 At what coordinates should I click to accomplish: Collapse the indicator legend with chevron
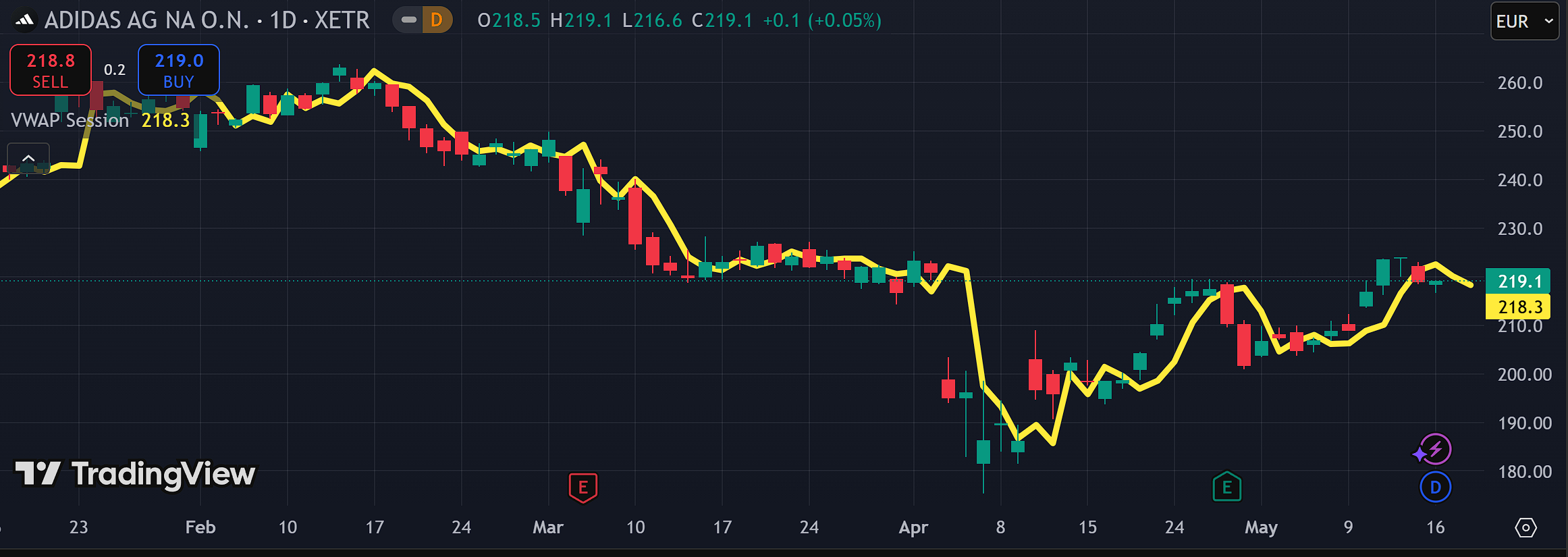pos(28,159)
